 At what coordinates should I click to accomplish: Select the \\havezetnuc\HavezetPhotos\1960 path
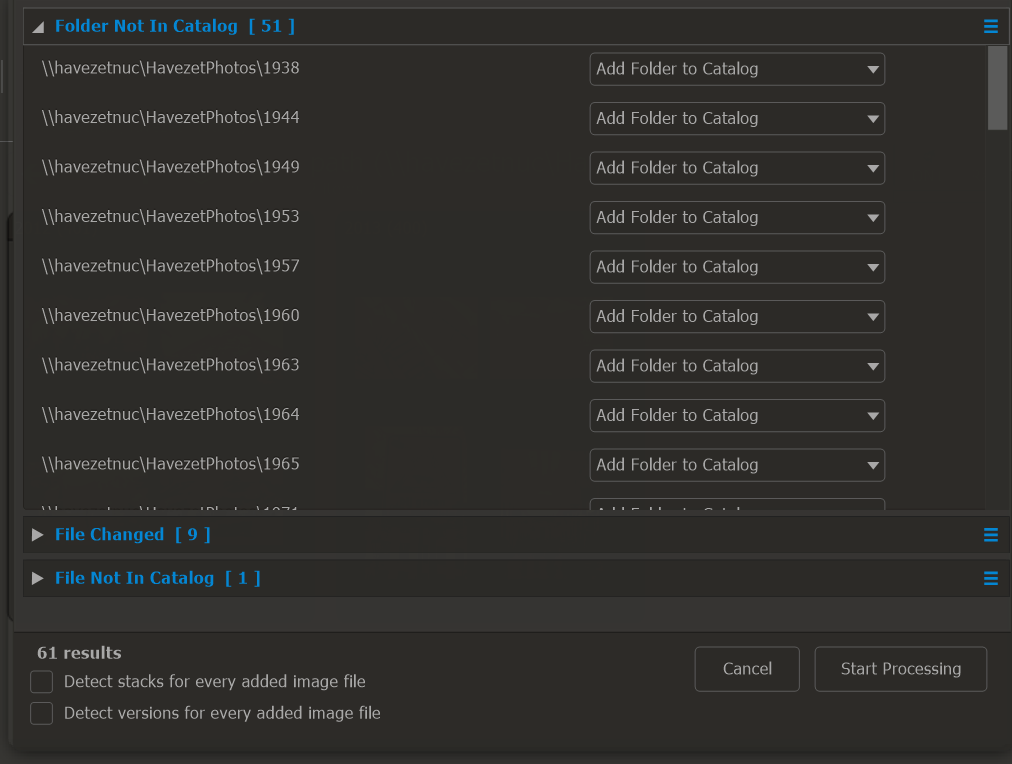(170, 316)
